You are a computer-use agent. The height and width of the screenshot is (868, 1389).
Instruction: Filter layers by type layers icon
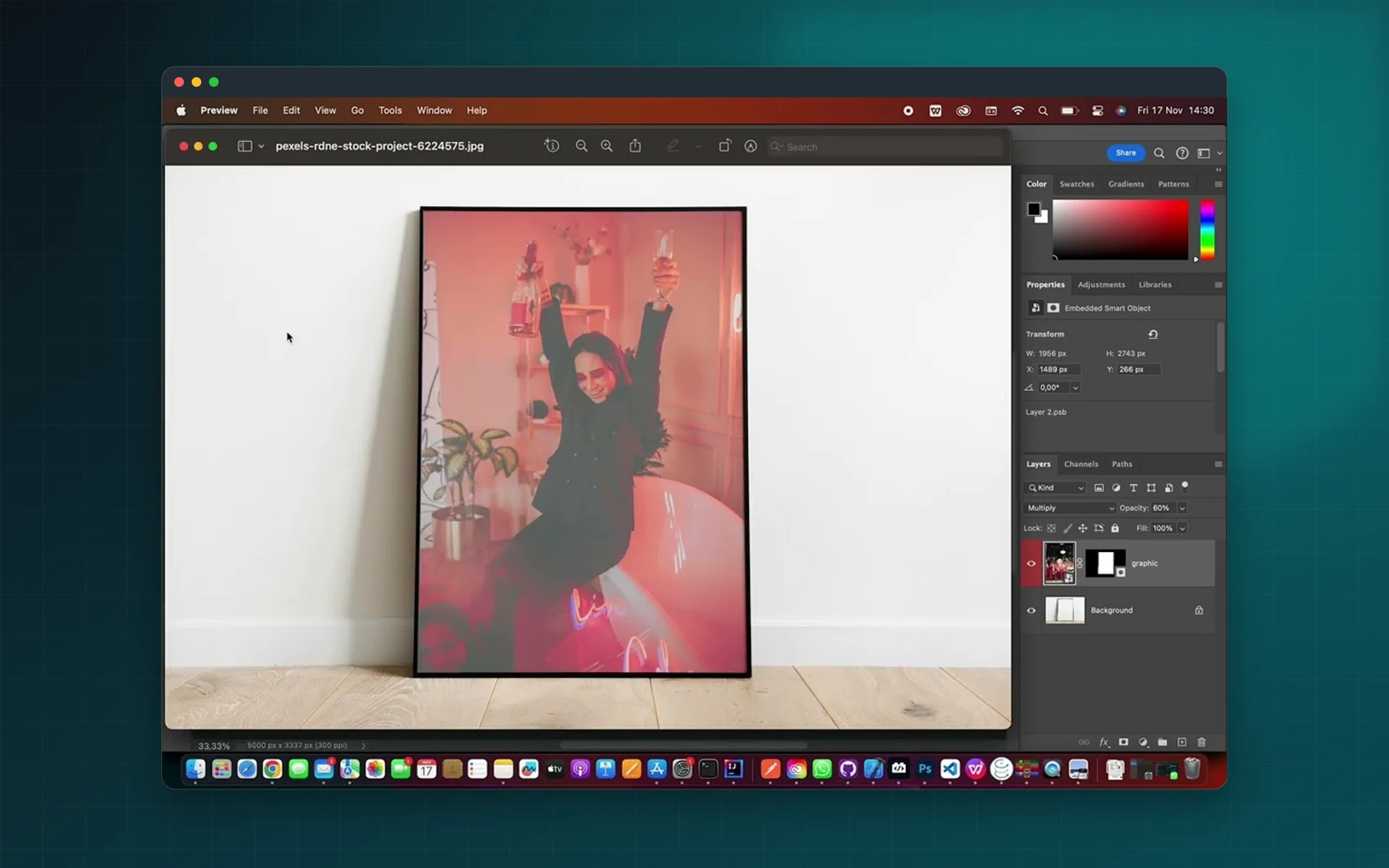click(x=1134, y=488)
